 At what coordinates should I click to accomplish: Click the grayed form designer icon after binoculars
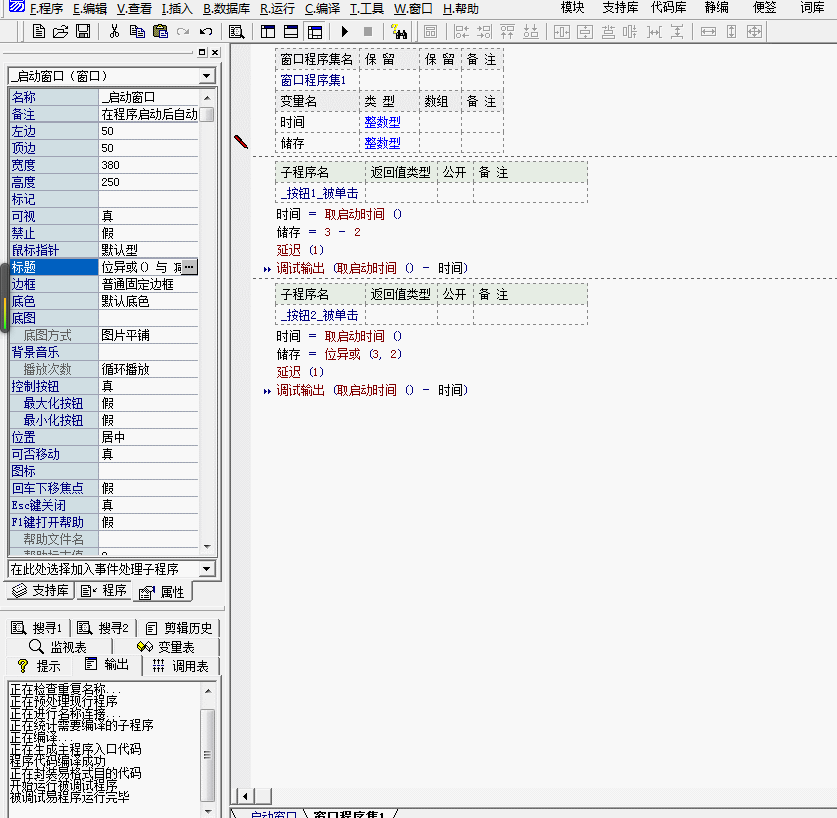click(x=430, y=32)
